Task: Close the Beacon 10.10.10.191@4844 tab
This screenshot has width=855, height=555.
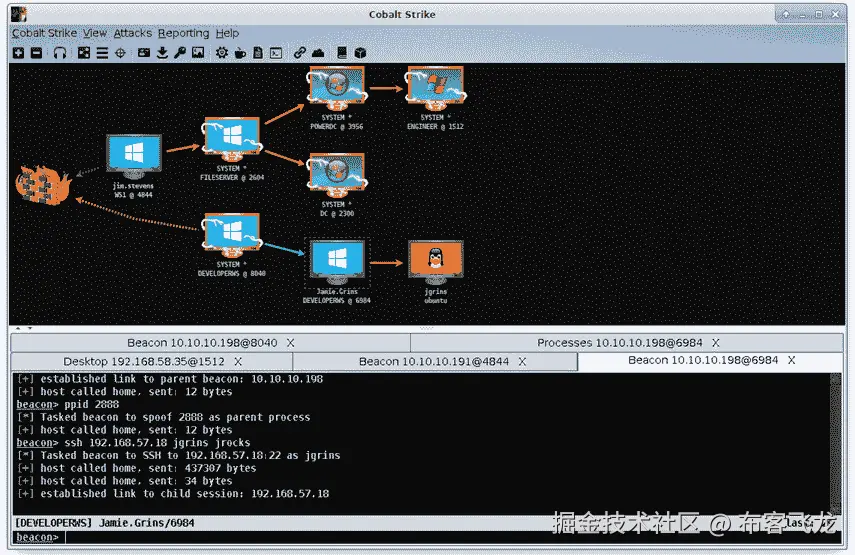Action: (x=522, y=361)
